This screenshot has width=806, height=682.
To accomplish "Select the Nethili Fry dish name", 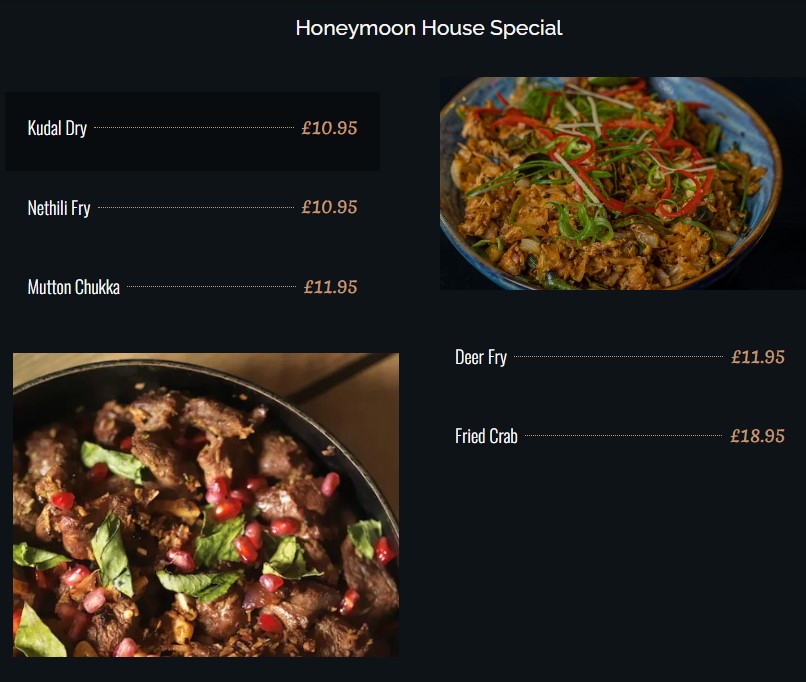I will [59, 208].
